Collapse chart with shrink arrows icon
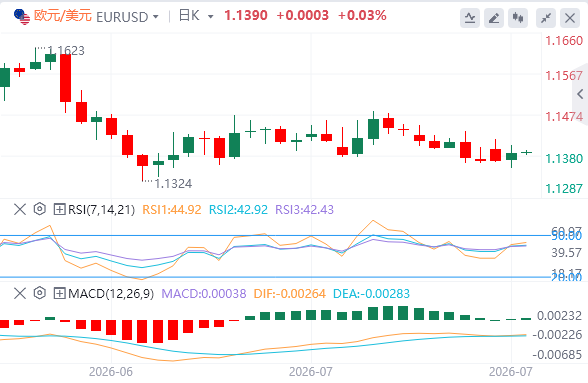The height and width of the screenshot is (383, 588). (546, 18)
